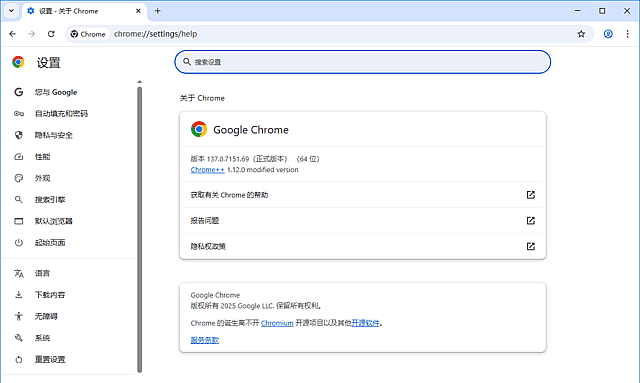Click version text 137.0.7151.69
The image size is (640, 383).
(x=228, y=159)
